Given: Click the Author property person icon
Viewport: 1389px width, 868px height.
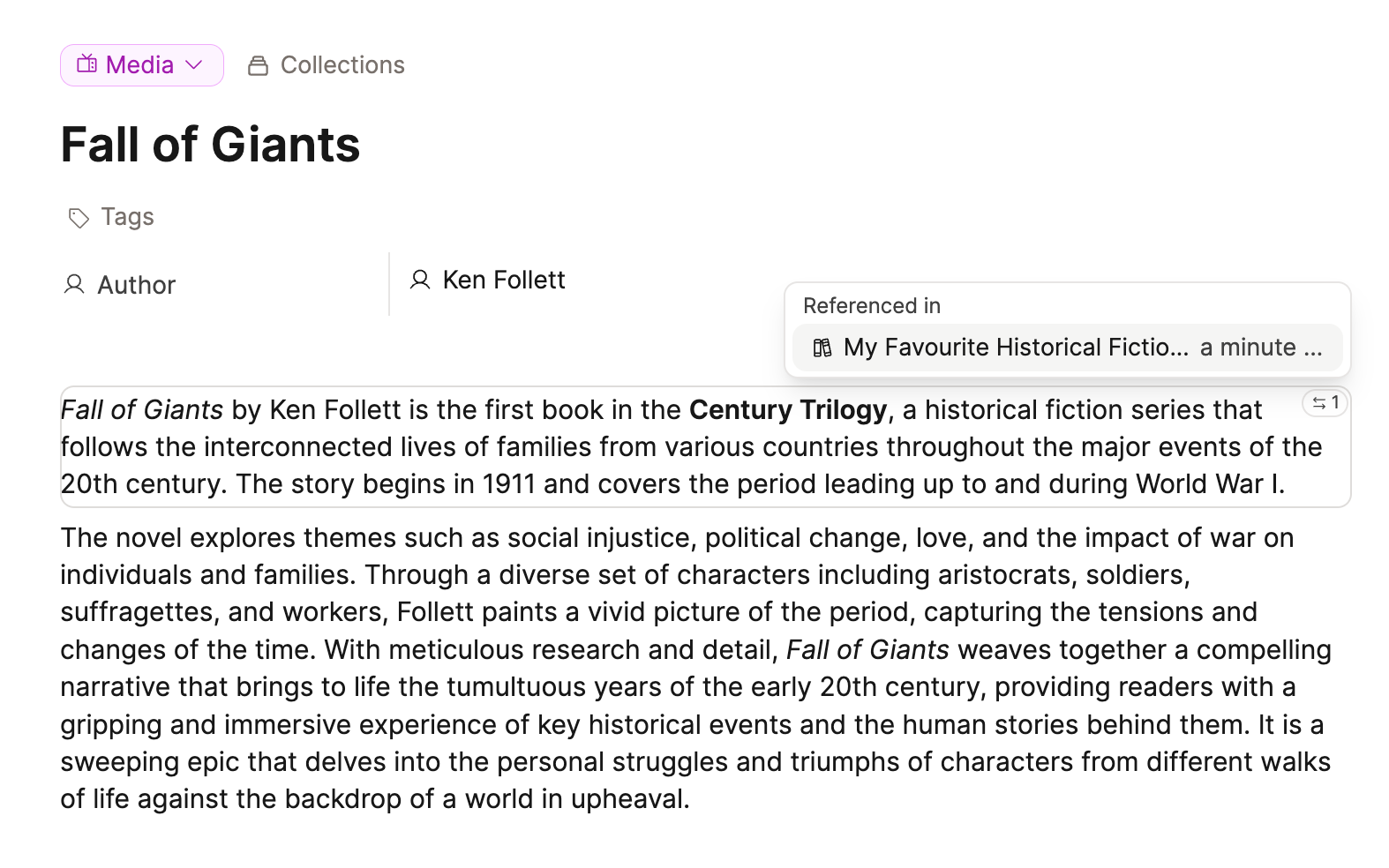Looking at the screenshot, I should pyautogui.click(x=74, y=285).
